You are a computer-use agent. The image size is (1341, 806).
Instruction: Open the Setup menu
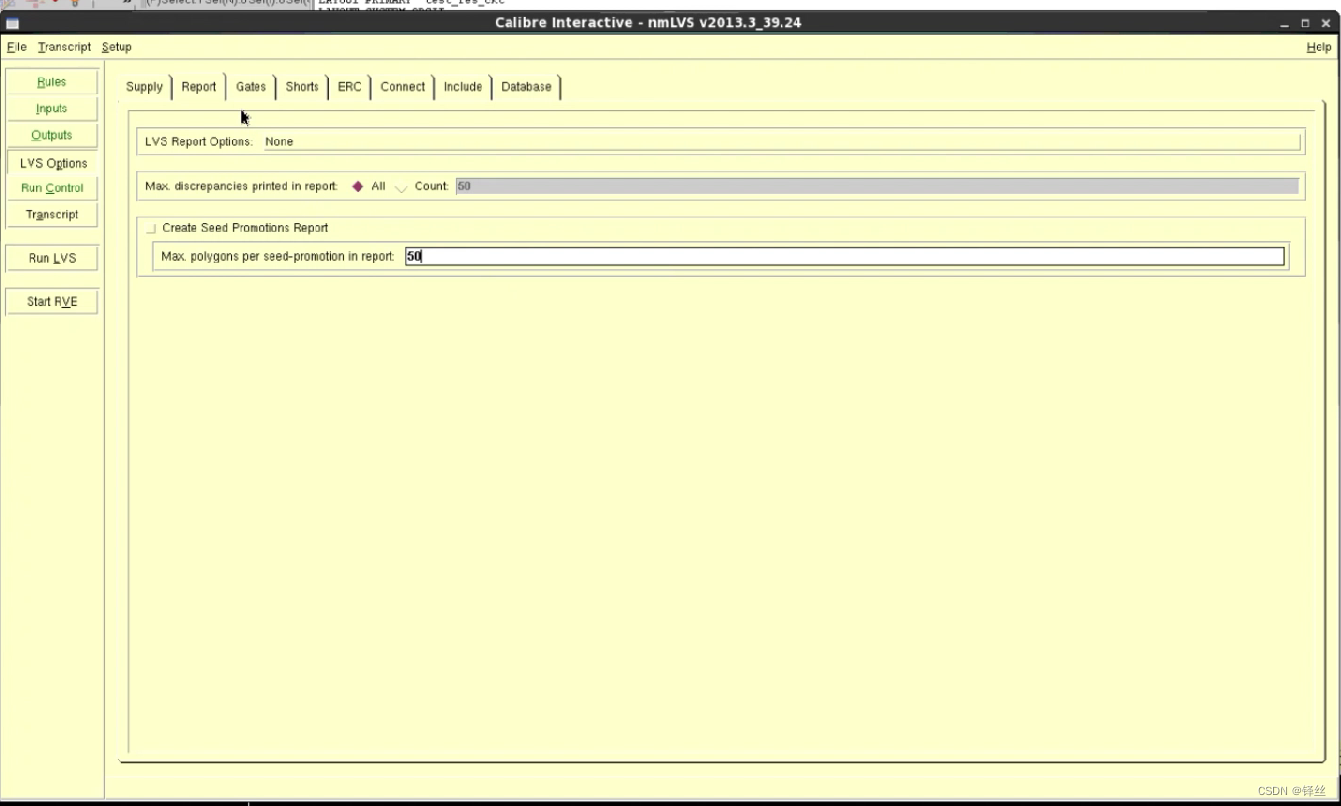[116, 47]
